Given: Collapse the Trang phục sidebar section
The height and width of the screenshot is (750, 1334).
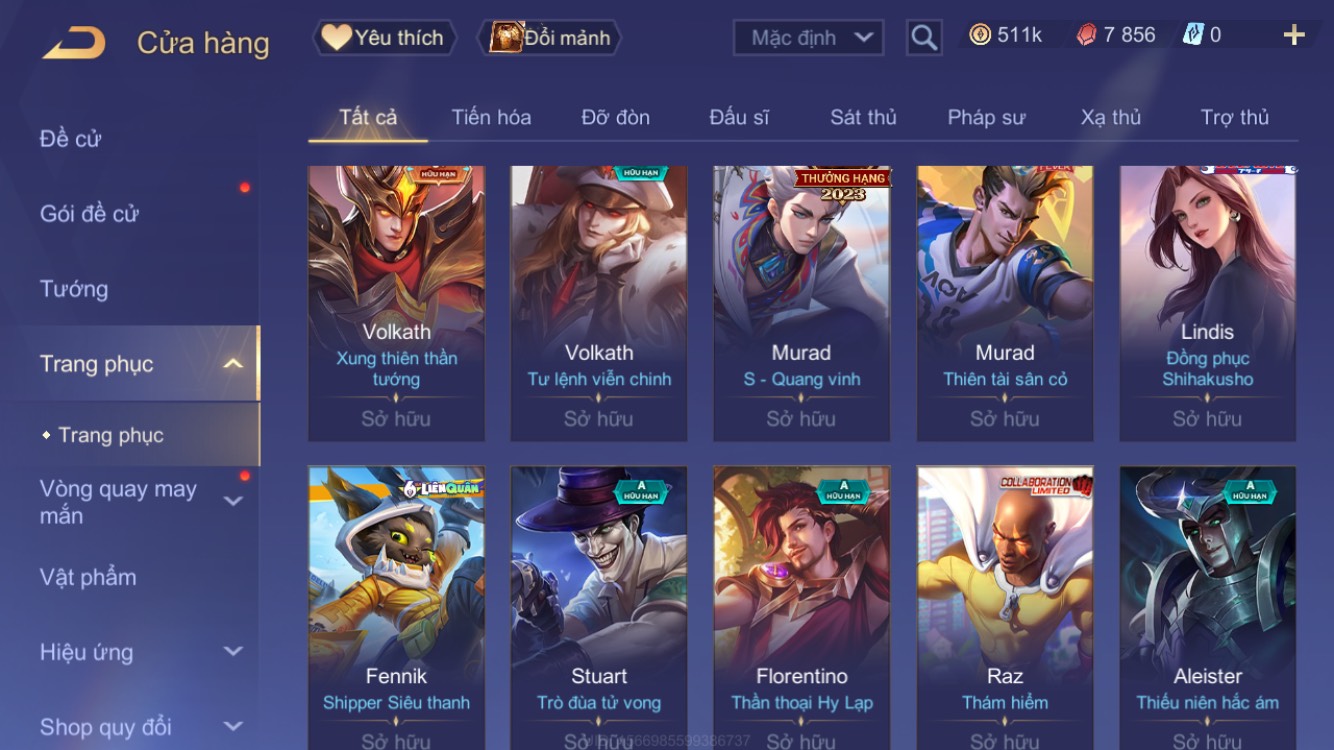Looking at the screenshot, I should point(233,364).
